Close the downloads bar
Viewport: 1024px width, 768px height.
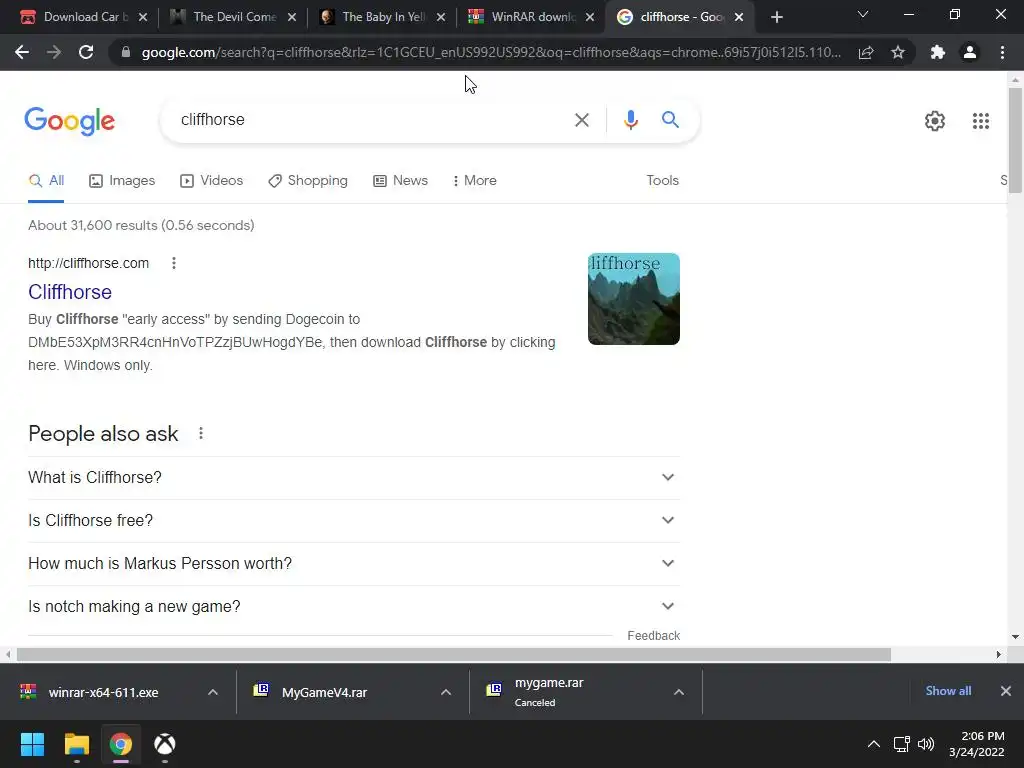(1006, 691)
